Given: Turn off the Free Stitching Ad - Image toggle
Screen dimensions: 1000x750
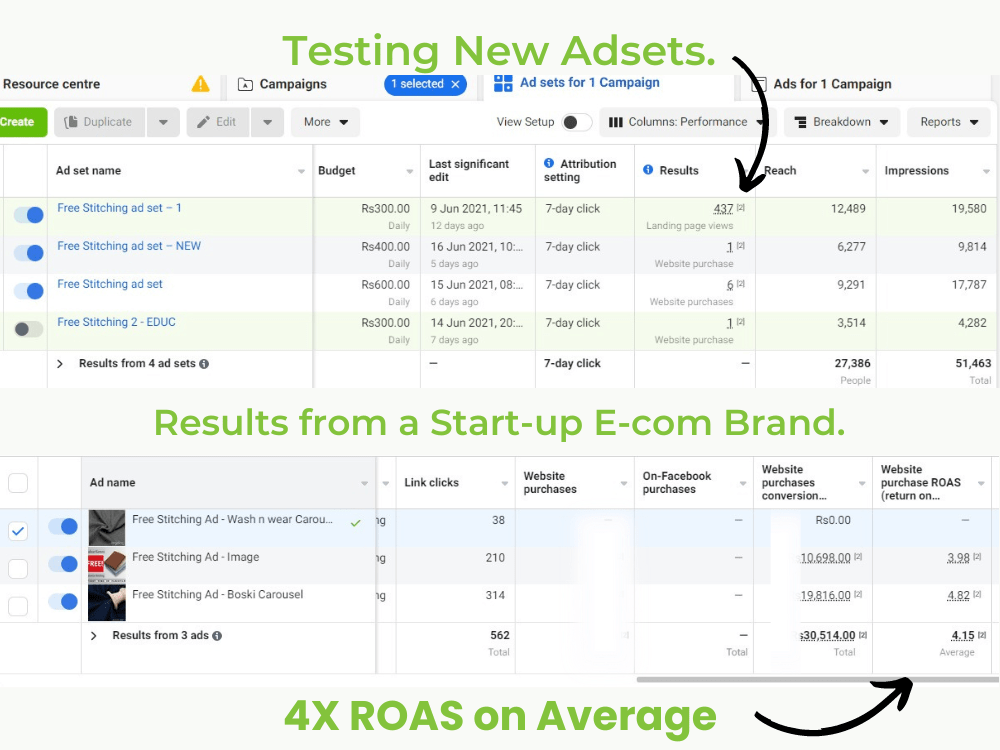Looking at the screenshot, I should (x=63, y=564).
